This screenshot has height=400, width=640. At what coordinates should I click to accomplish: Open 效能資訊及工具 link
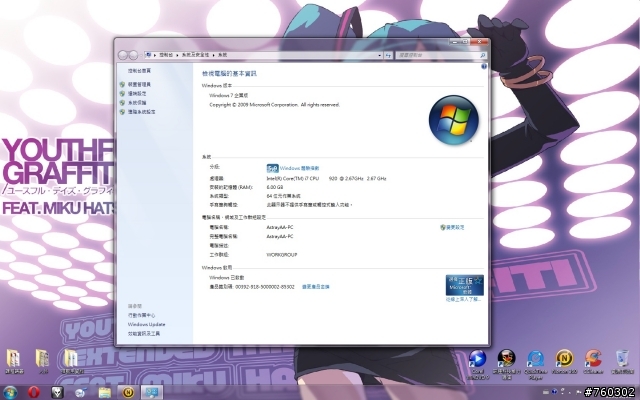(144, 333)
